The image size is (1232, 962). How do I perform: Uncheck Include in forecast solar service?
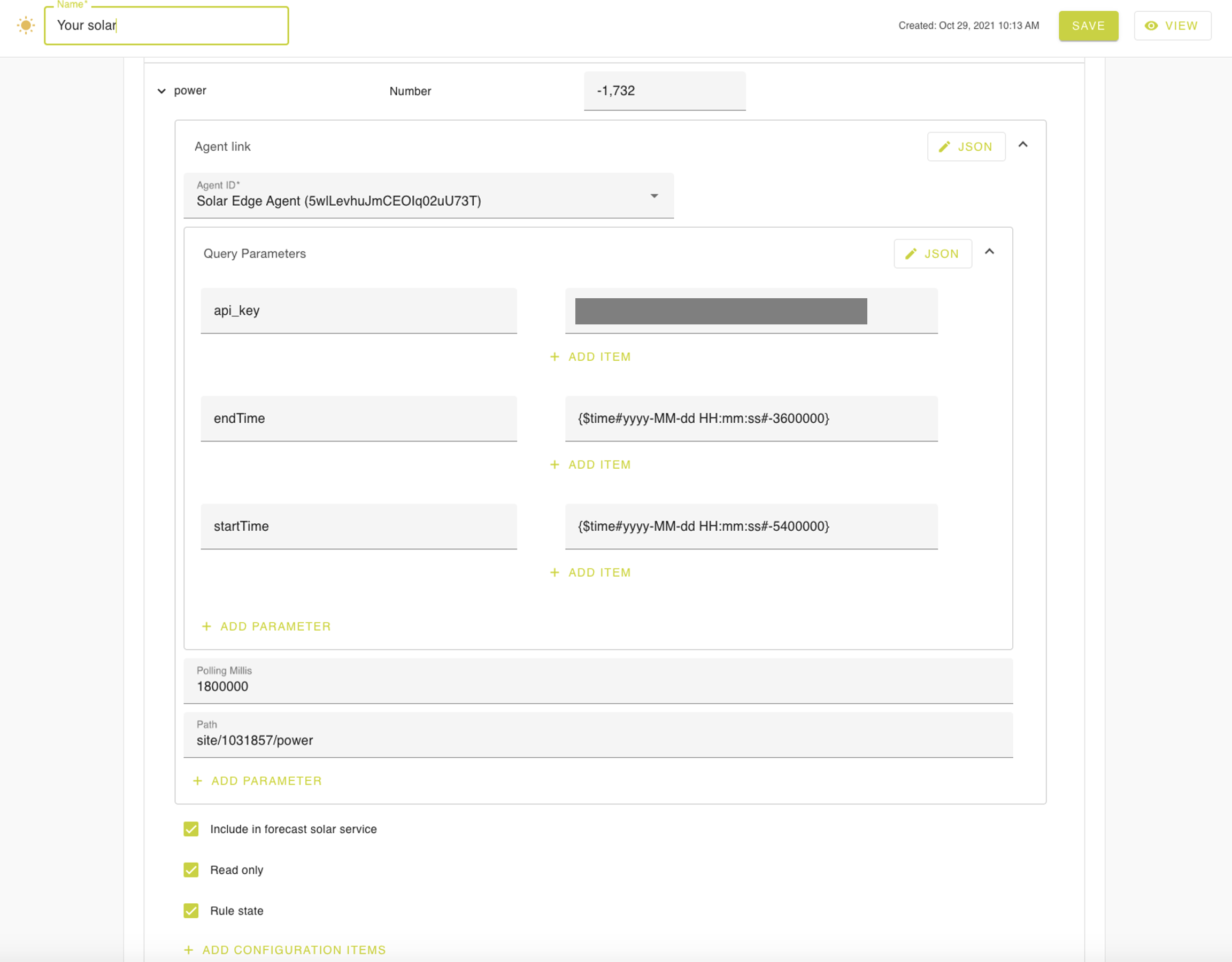point(191,829)
